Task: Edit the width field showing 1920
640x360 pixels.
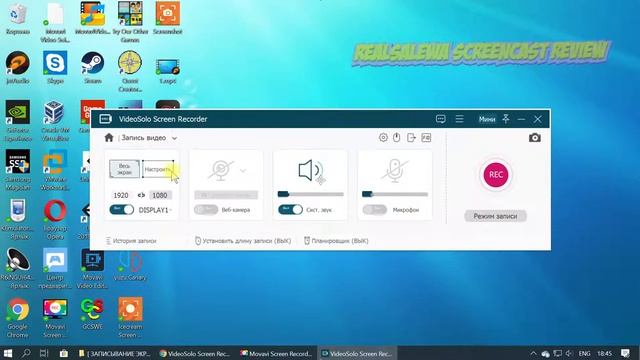Action: (x=121, y=195)
